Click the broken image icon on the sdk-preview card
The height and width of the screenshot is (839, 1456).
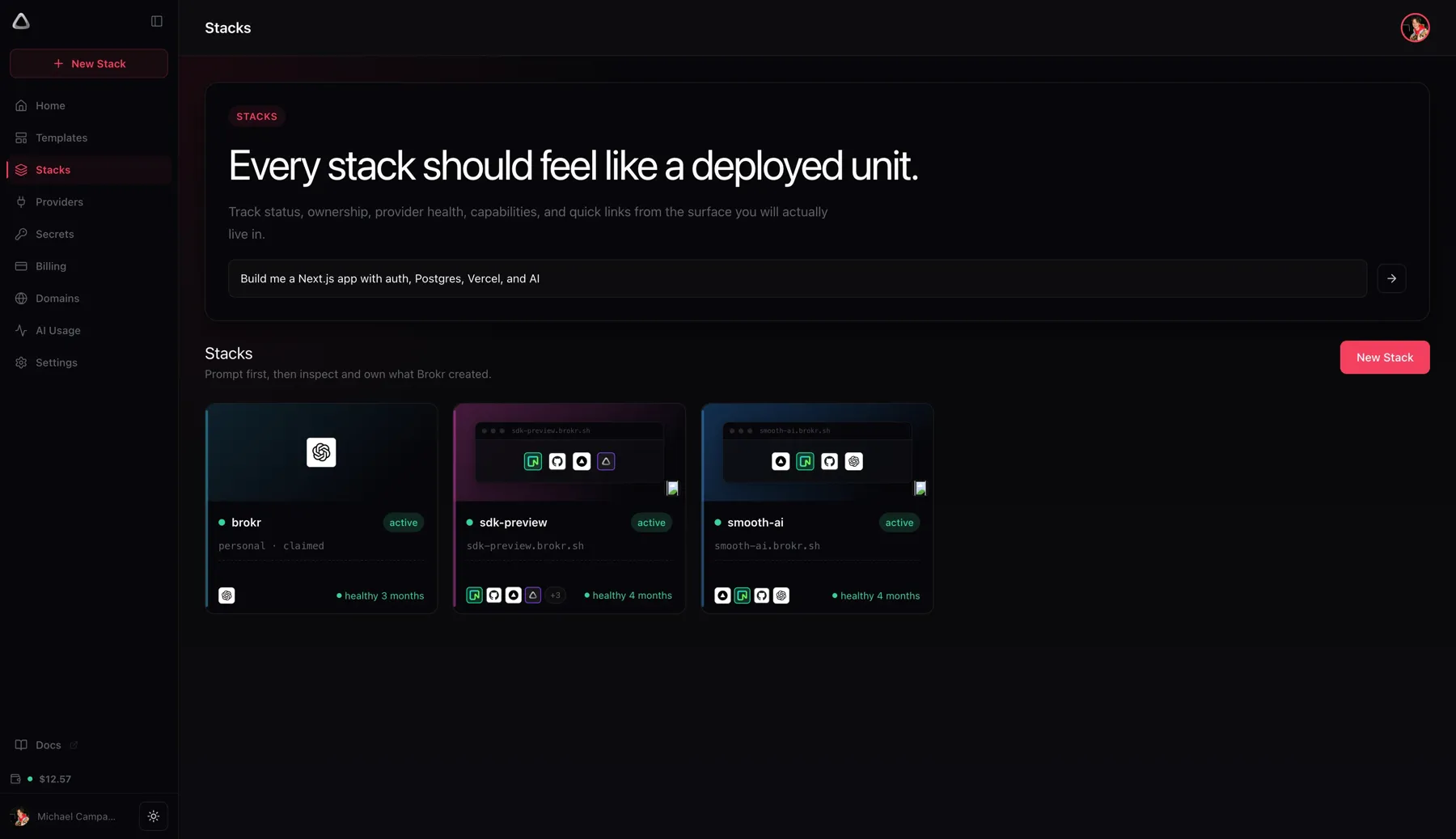point(672,488)
